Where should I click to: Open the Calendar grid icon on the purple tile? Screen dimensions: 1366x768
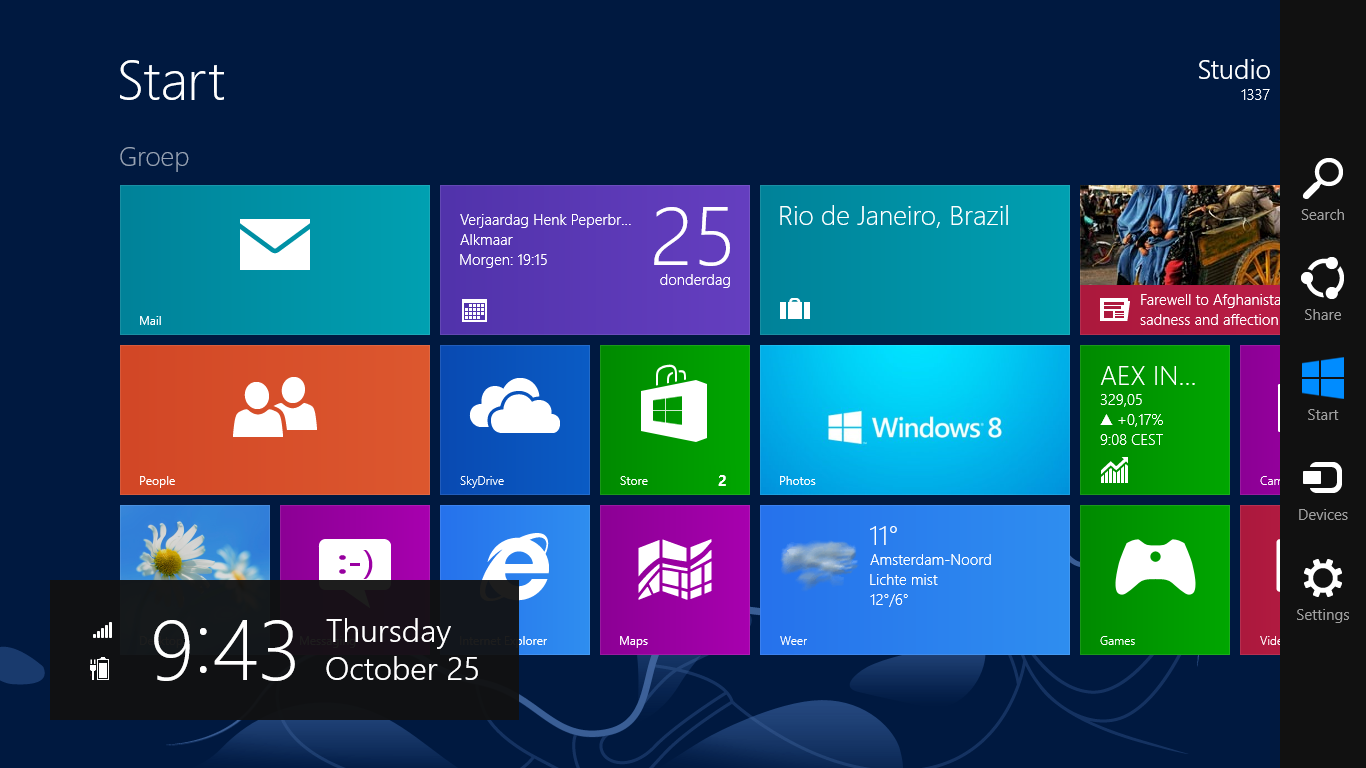tap(475, 310)
